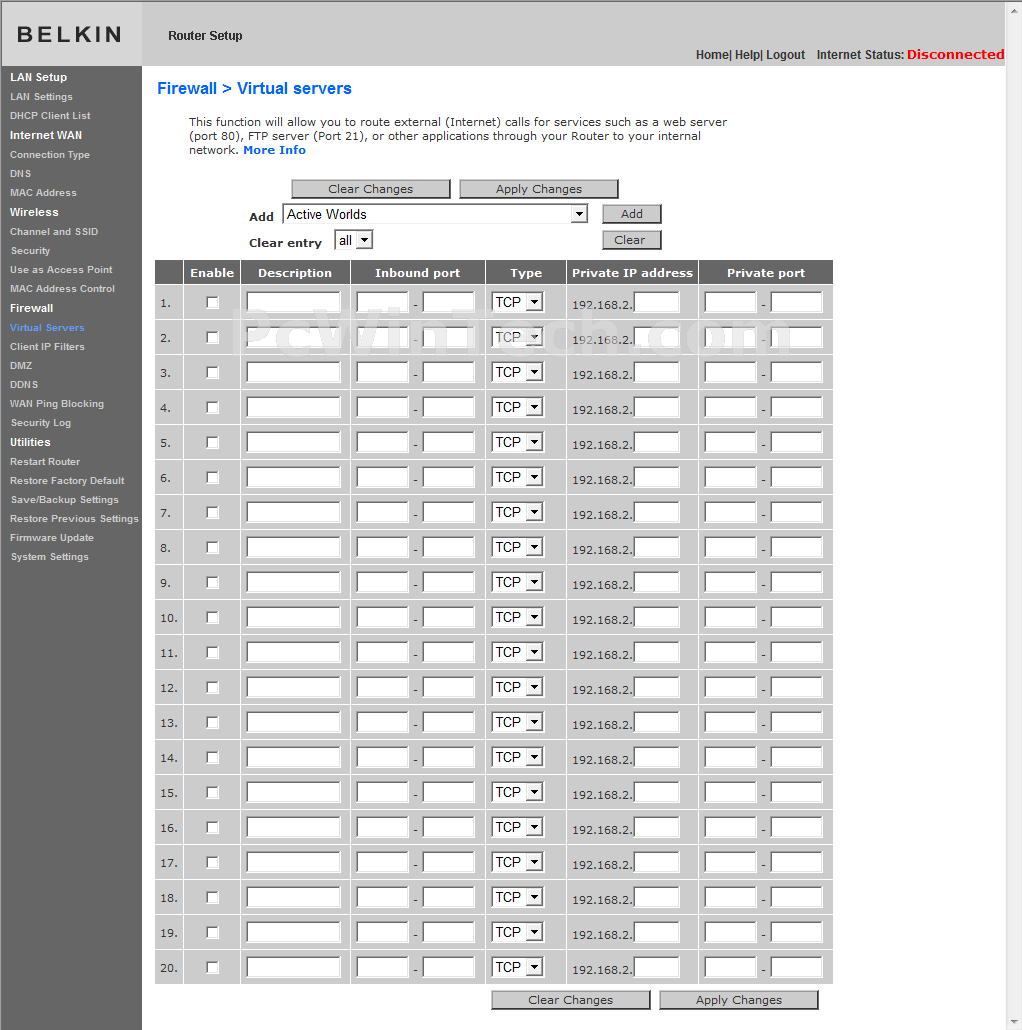The image size is (1022, 1030).
Task: Open LAN Settings in the sidebar
Action: 41,97
